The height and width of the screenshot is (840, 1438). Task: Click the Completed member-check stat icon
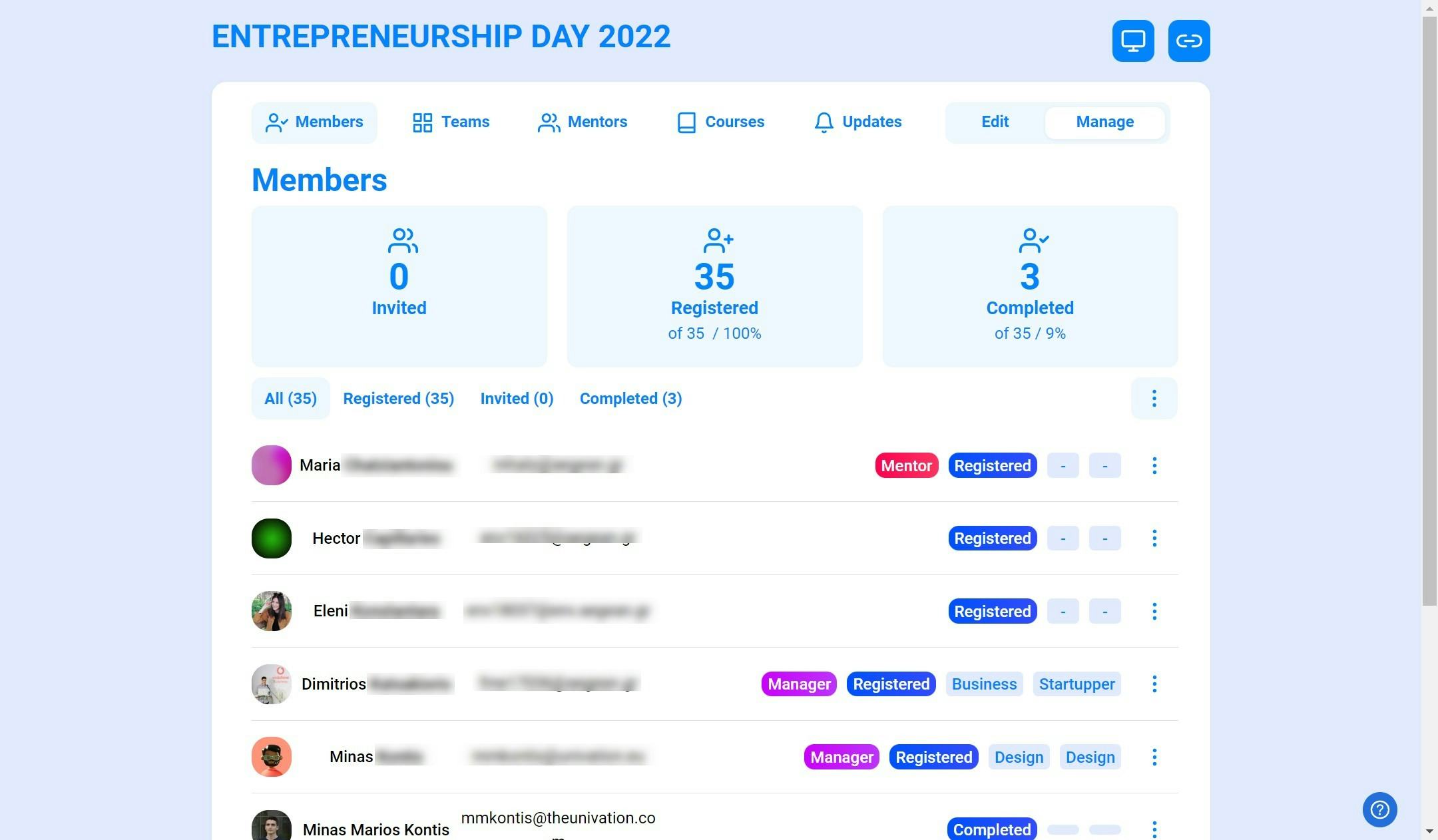1032,240
